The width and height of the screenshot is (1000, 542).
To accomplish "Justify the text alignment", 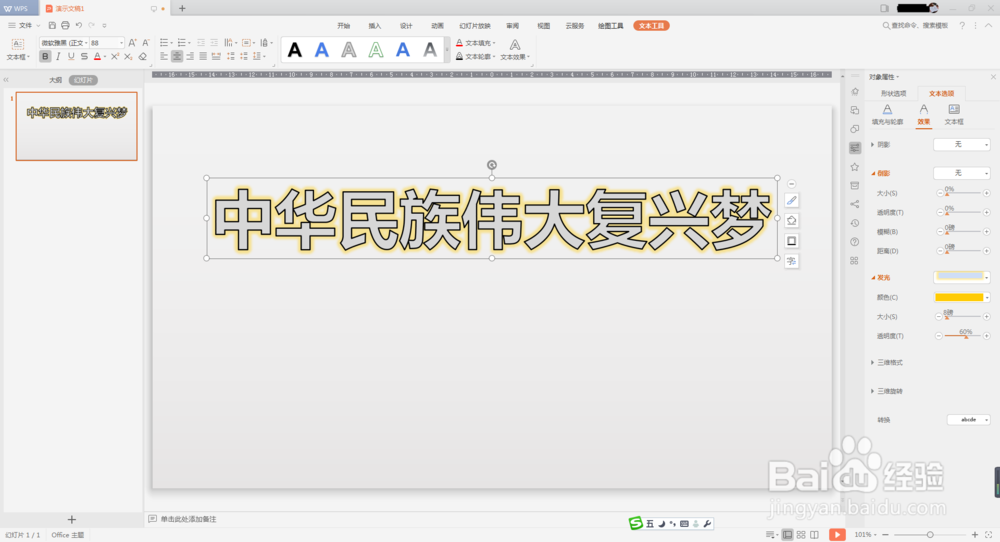I will coord(203,57).
